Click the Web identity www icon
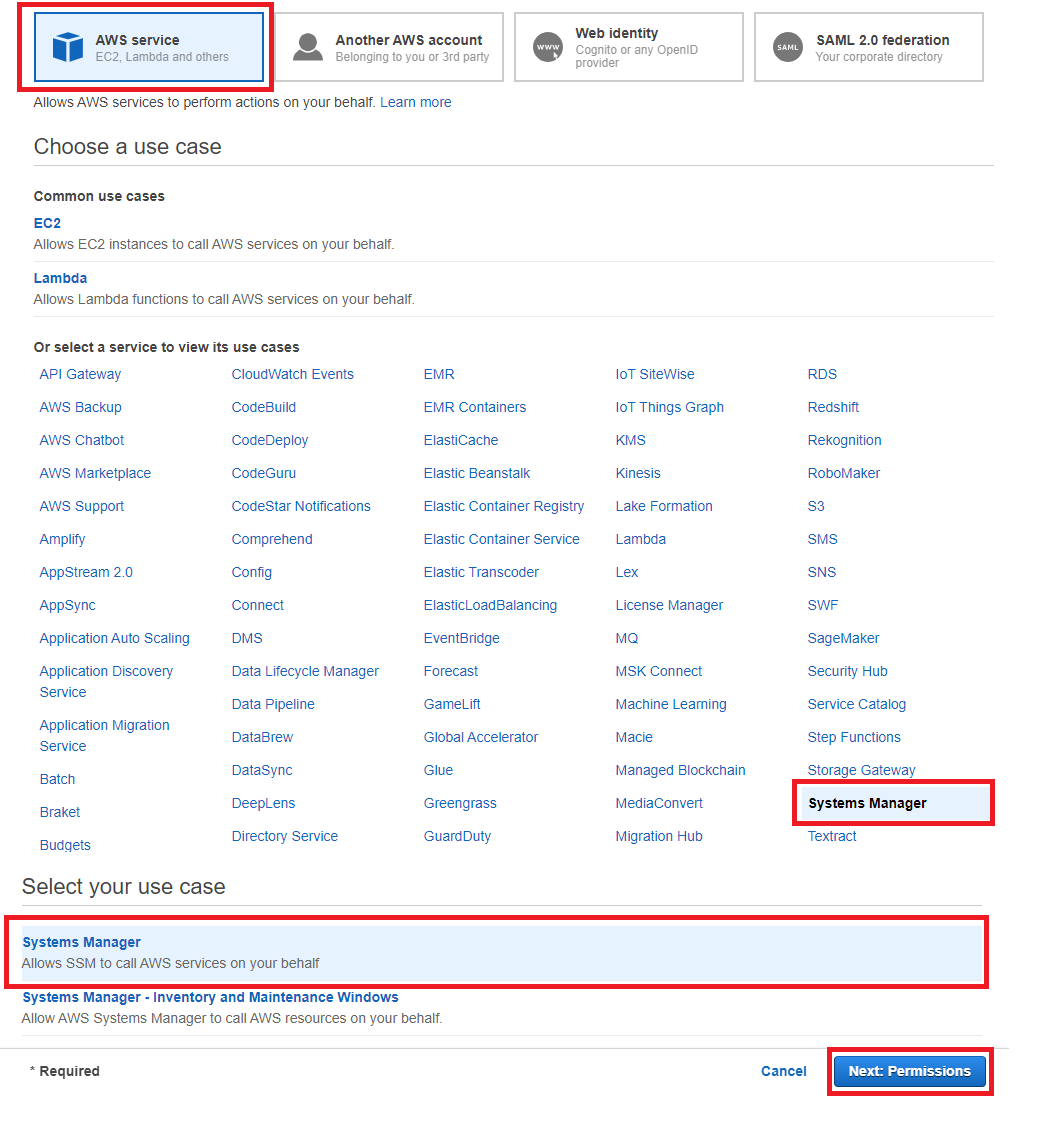The image size is (1044, 1126). (548, 47)
